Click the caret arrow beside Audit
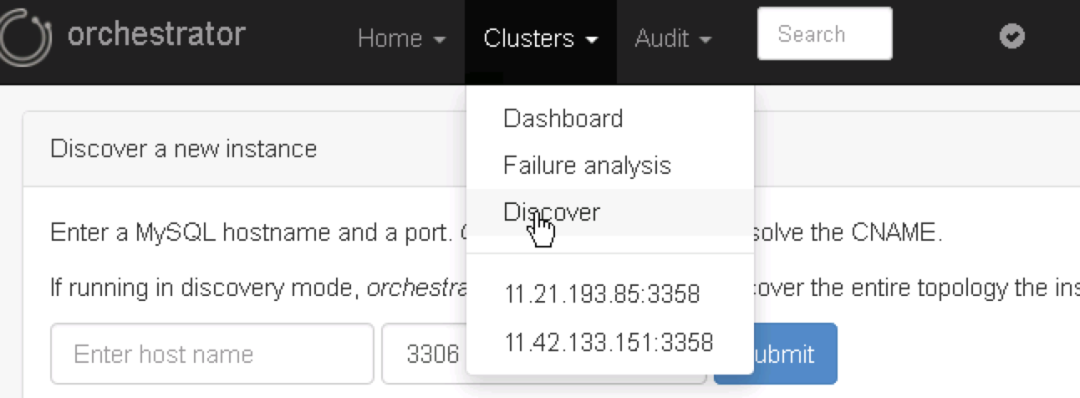Viewport: 1080px width, 398px height. click(x=705, y=40)
